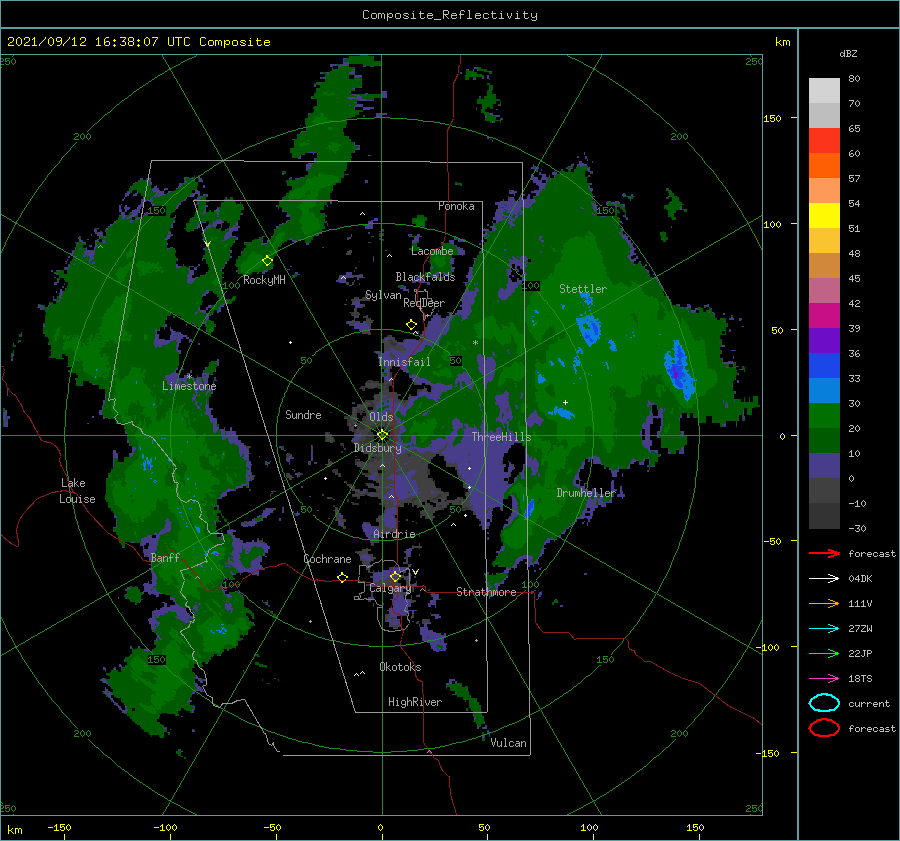Click the yellow V marker northeast of Calgary
The height and width of the screenshot is (841, 900).
click(416, 572)
